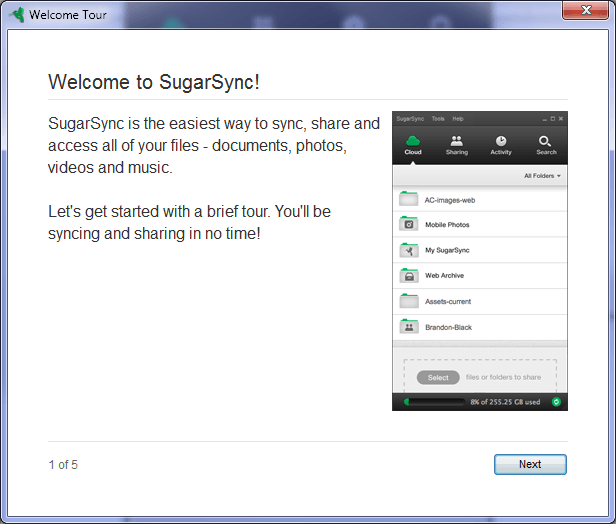
Task: Open the Tools menu in preview
Action: [438, 119]
